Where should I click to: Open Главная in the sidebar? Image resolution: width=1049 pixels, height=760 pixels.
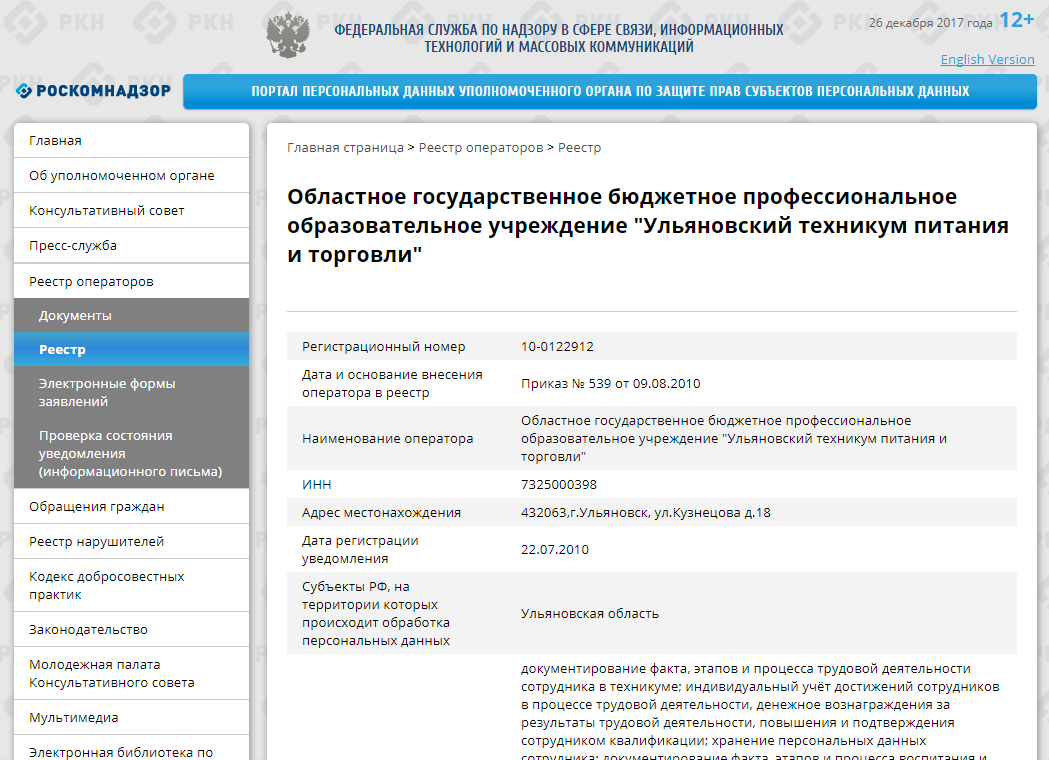56,141
